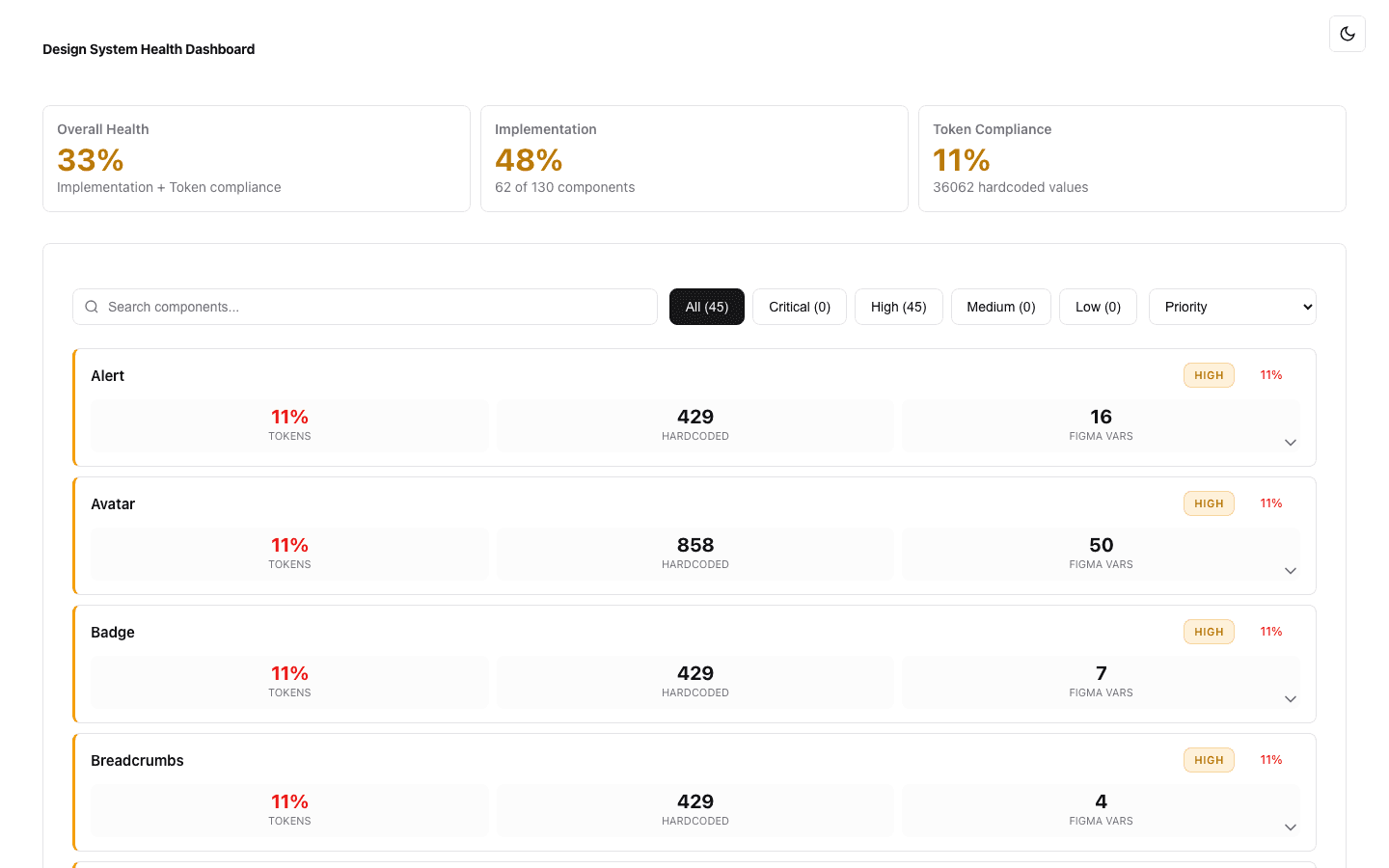Open the Token Compliance 11% card
The width and height of the screenshot is (1389, 868).
pyautogui.click(x=1132, y=158)
